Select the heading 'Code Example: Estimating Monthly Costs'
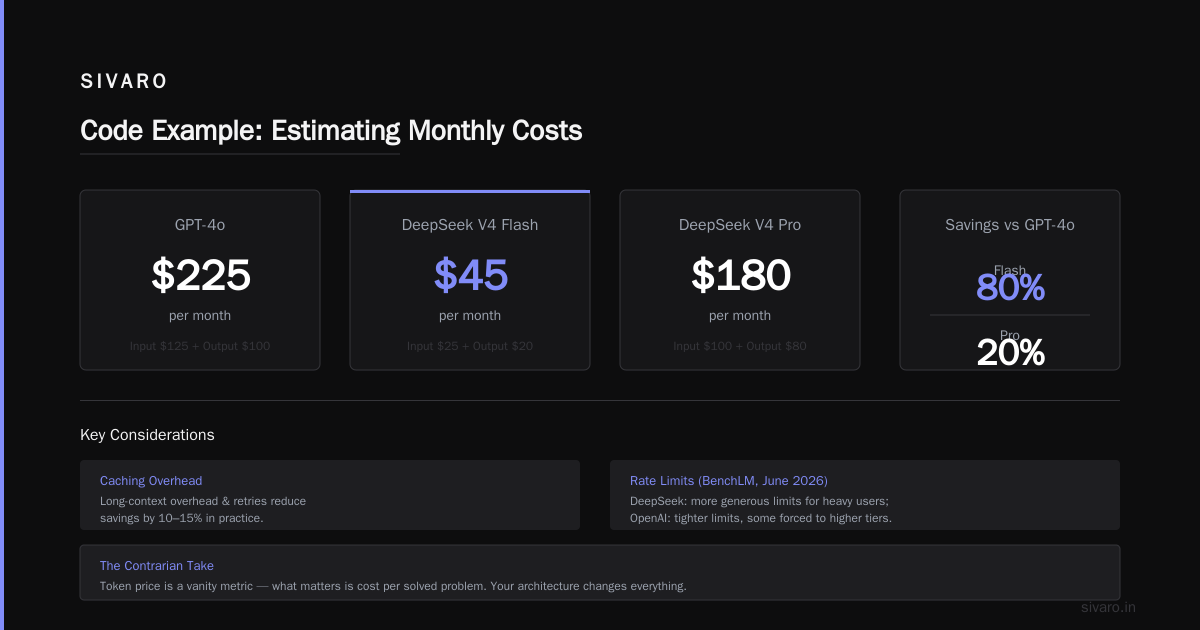 coord(331,130)
